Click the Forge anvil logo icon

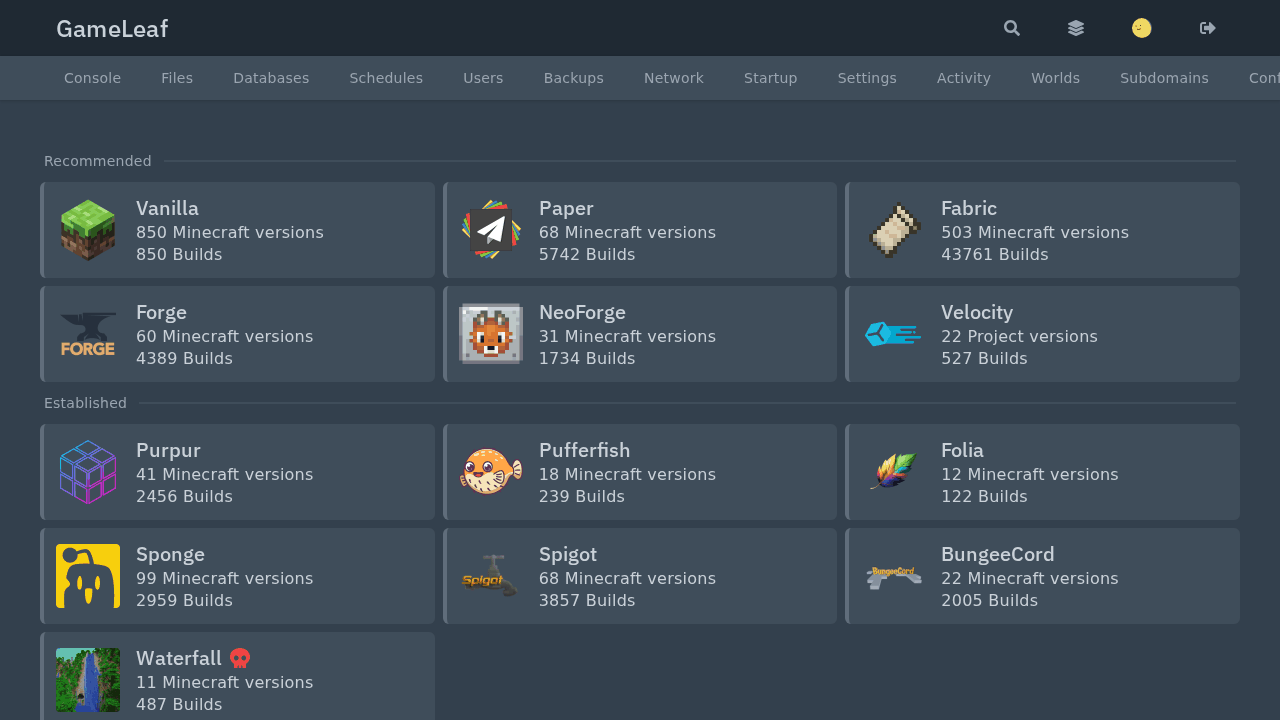click(x=88, y=334)
